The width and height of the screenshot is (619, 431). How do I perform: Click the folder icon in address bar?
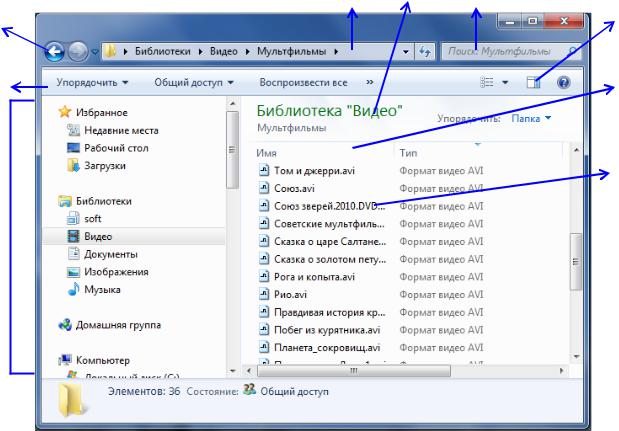pos(110,51)
